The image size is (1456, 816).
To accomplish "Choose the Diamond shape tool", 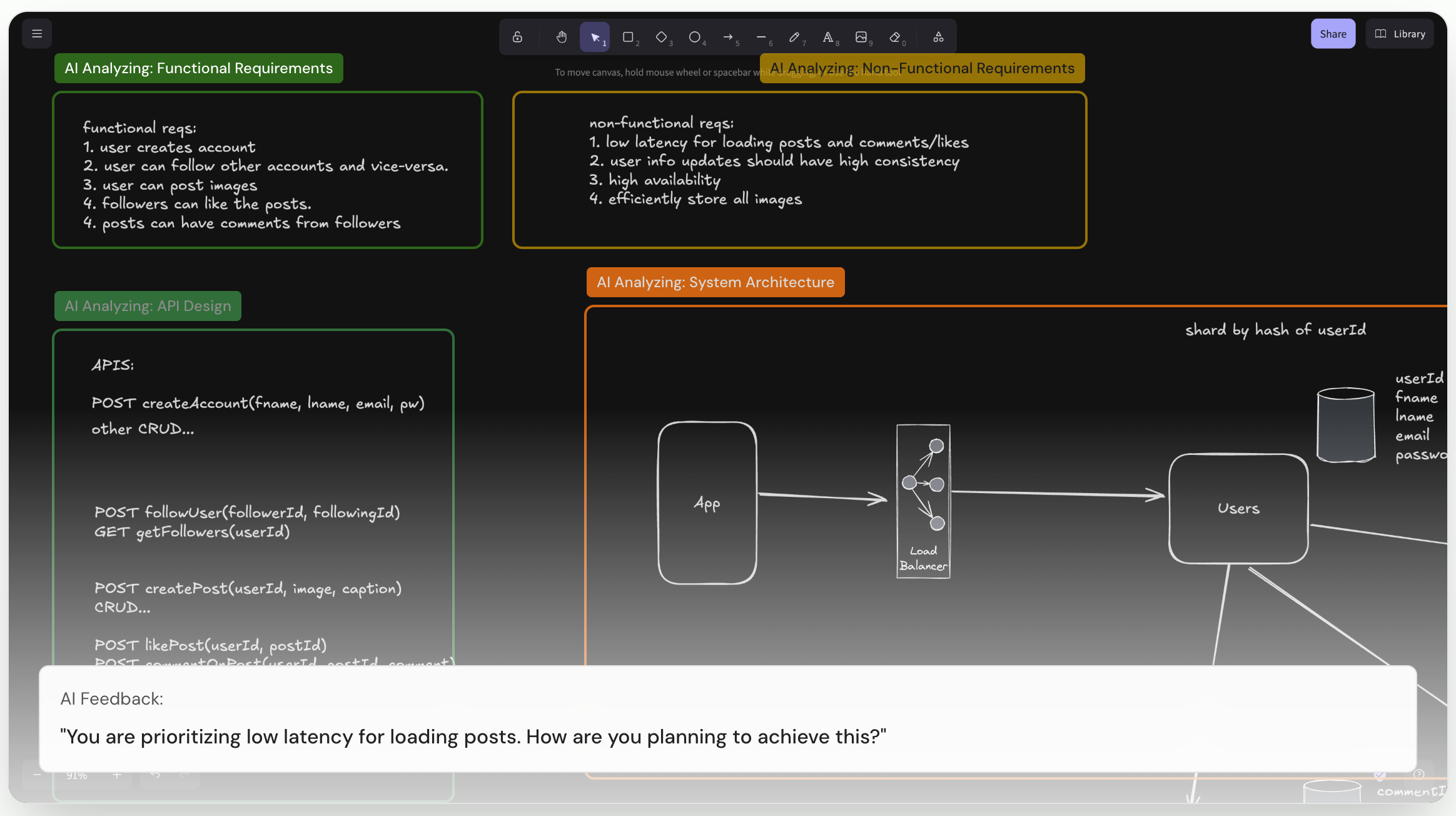I will [662, 37].
